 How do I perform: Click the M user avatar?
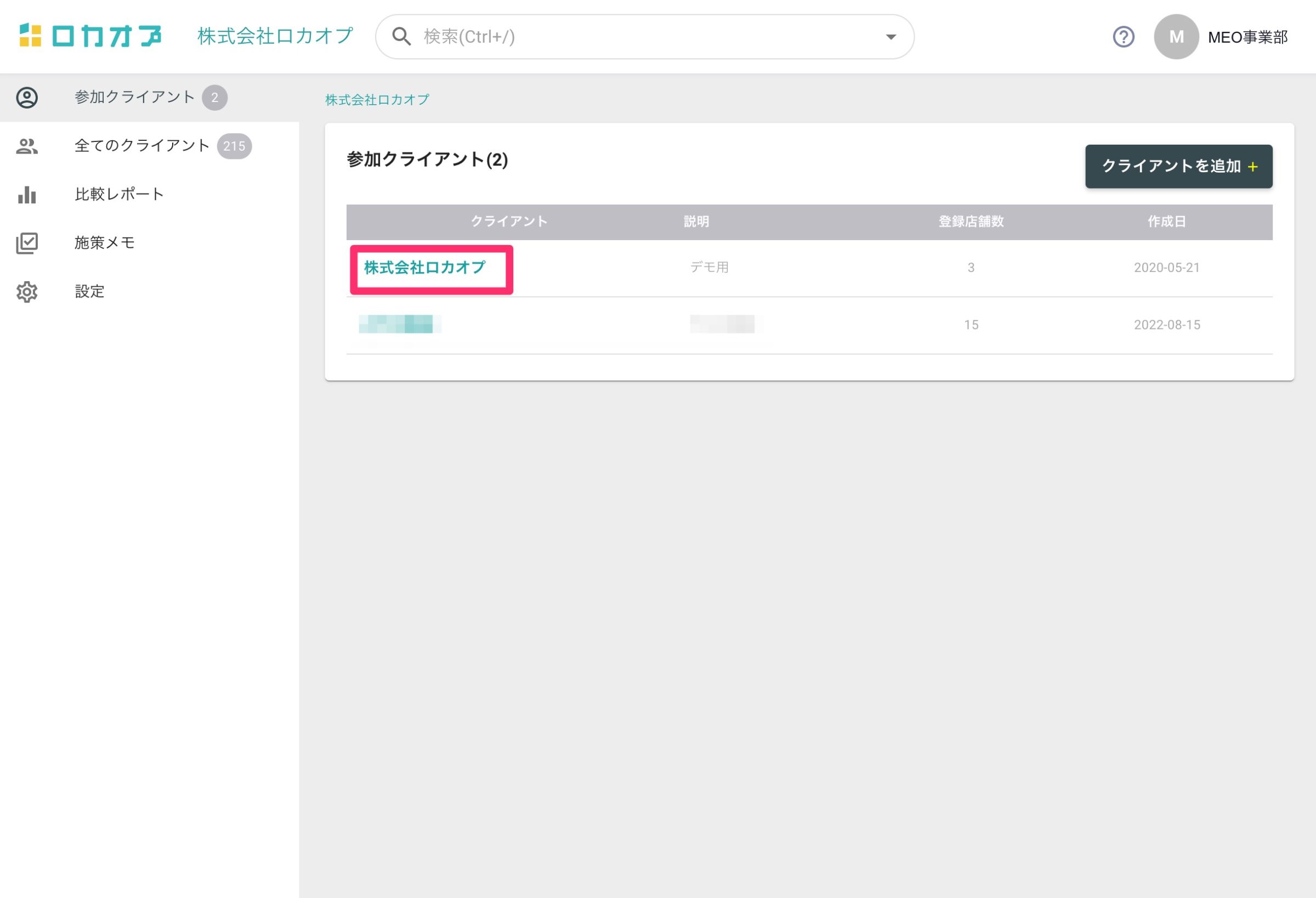[1176, 37]
